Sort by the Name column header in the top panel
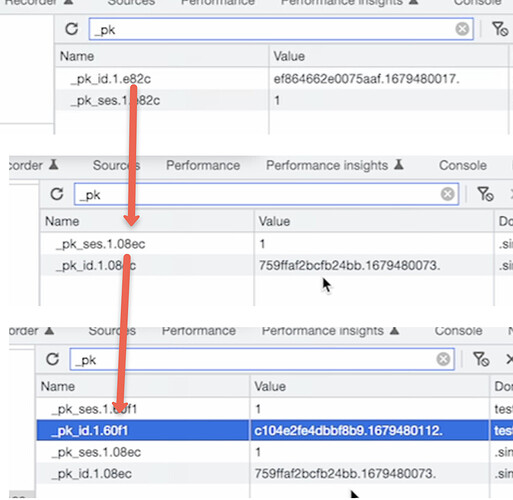 pyautogui.click(x=77, y=56)
